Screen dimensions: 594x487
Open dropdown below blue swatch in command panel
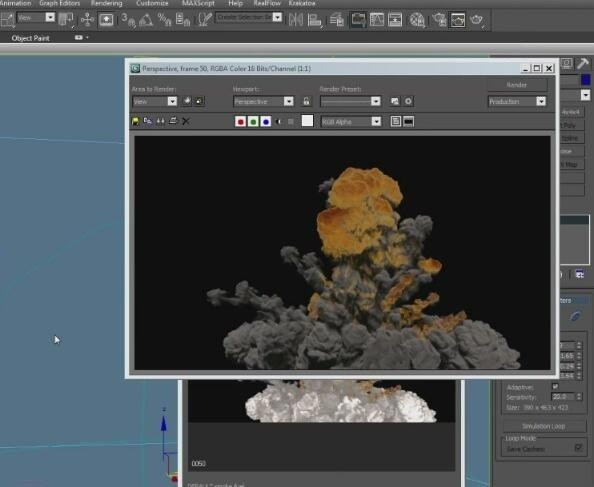point(585,95)
